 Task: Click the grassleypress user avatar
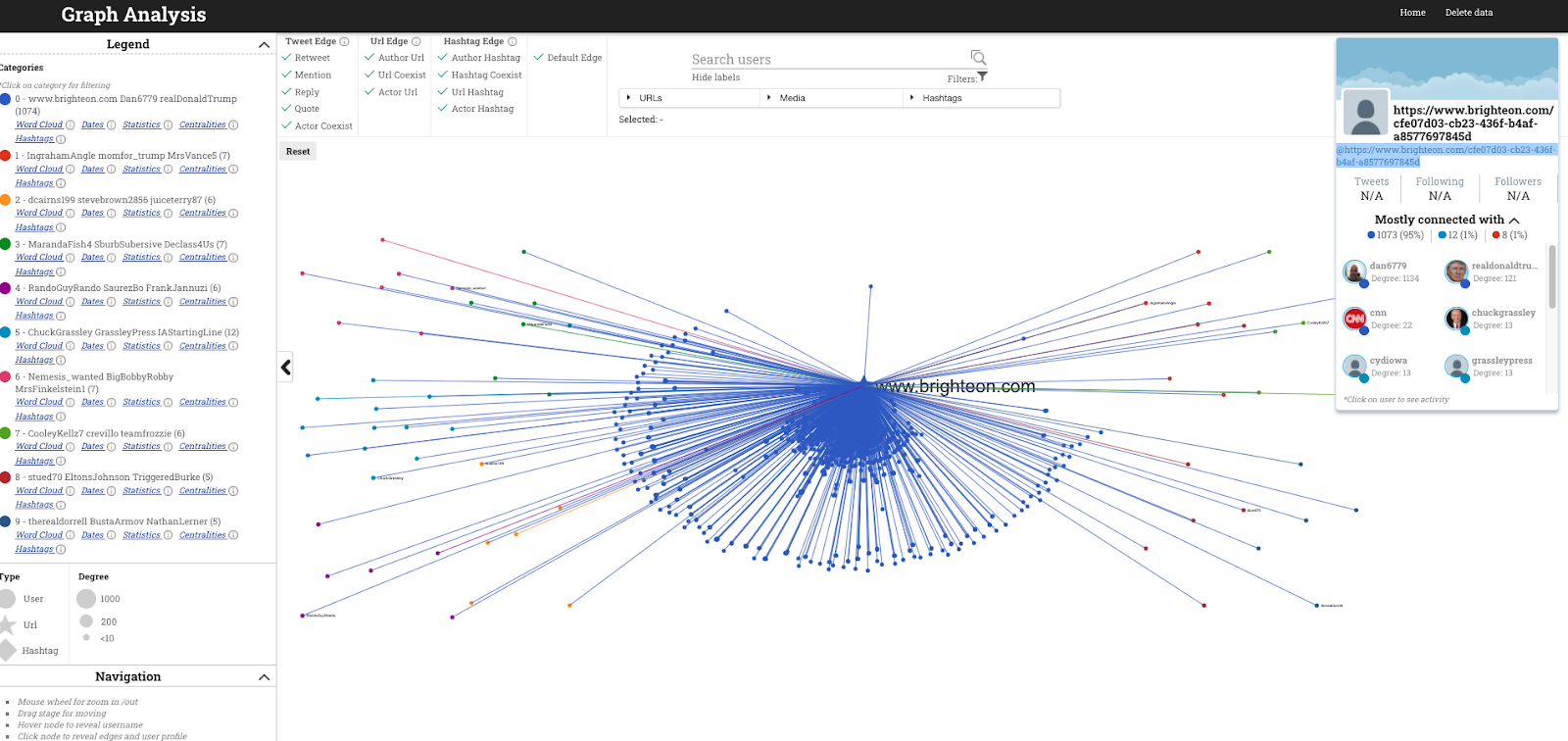click(1456, 367)
